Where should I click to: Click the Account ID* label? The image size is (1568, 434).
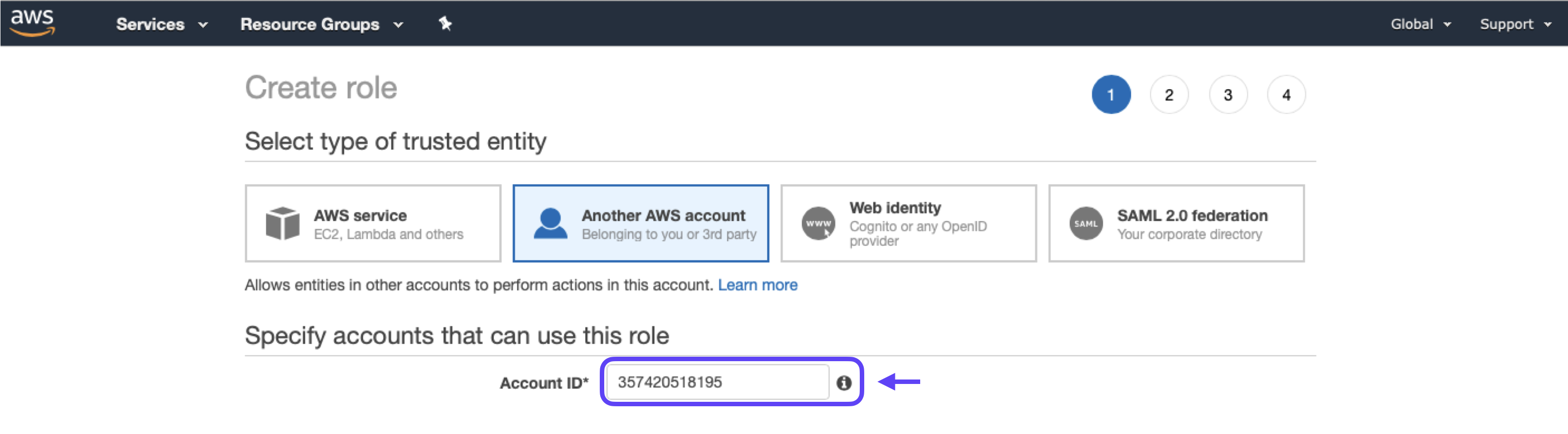[x=544, y=383]
